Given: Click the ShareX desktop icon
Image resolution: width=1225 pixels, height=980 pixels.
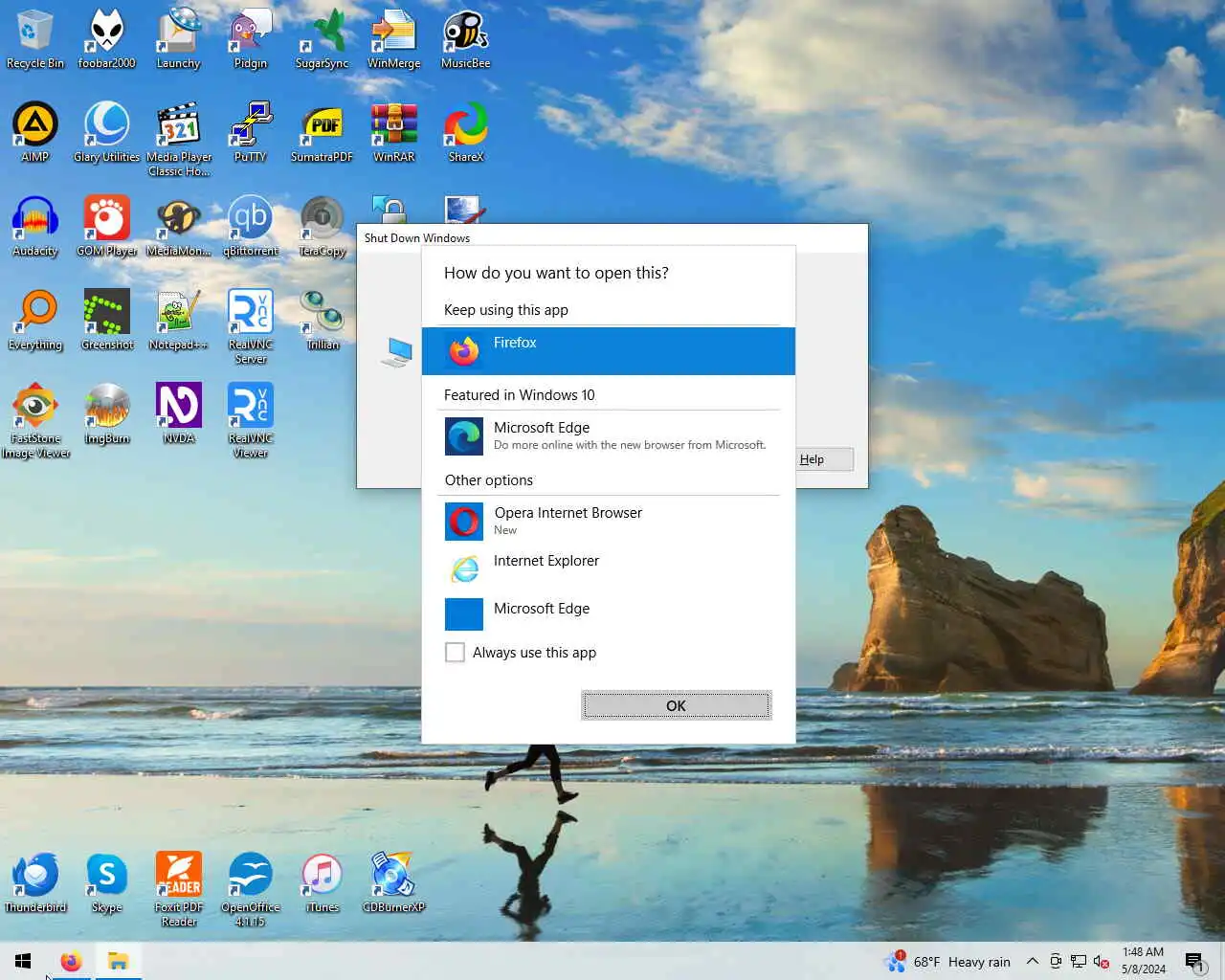Looking at the screenshot, I should click(465, 132).
